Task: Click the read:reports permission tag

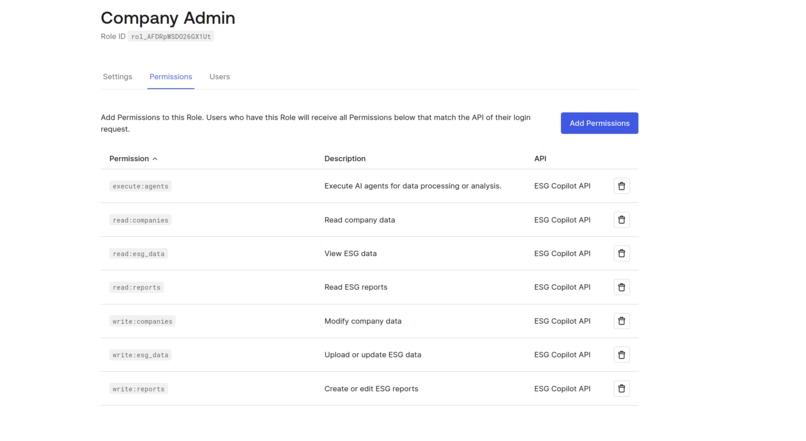Action: tap(136, 287)
